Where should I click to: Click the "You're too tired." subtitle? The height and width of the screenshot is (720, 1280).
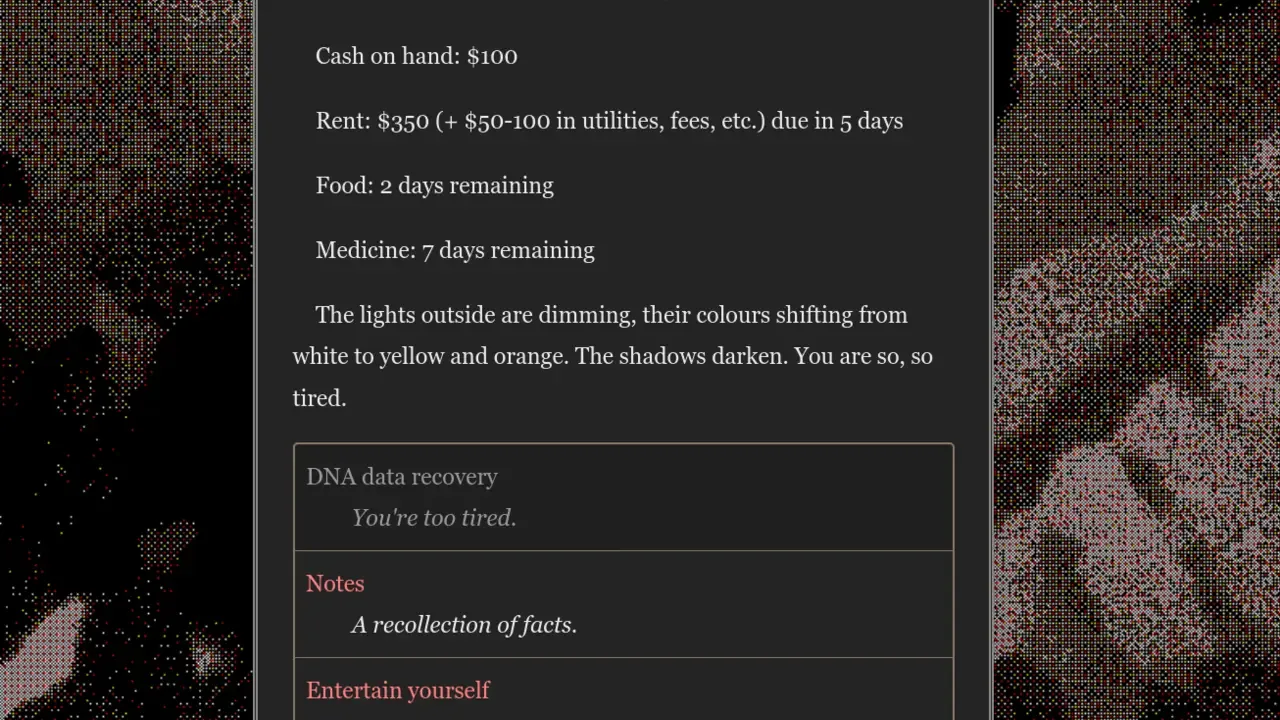[434, 518]
